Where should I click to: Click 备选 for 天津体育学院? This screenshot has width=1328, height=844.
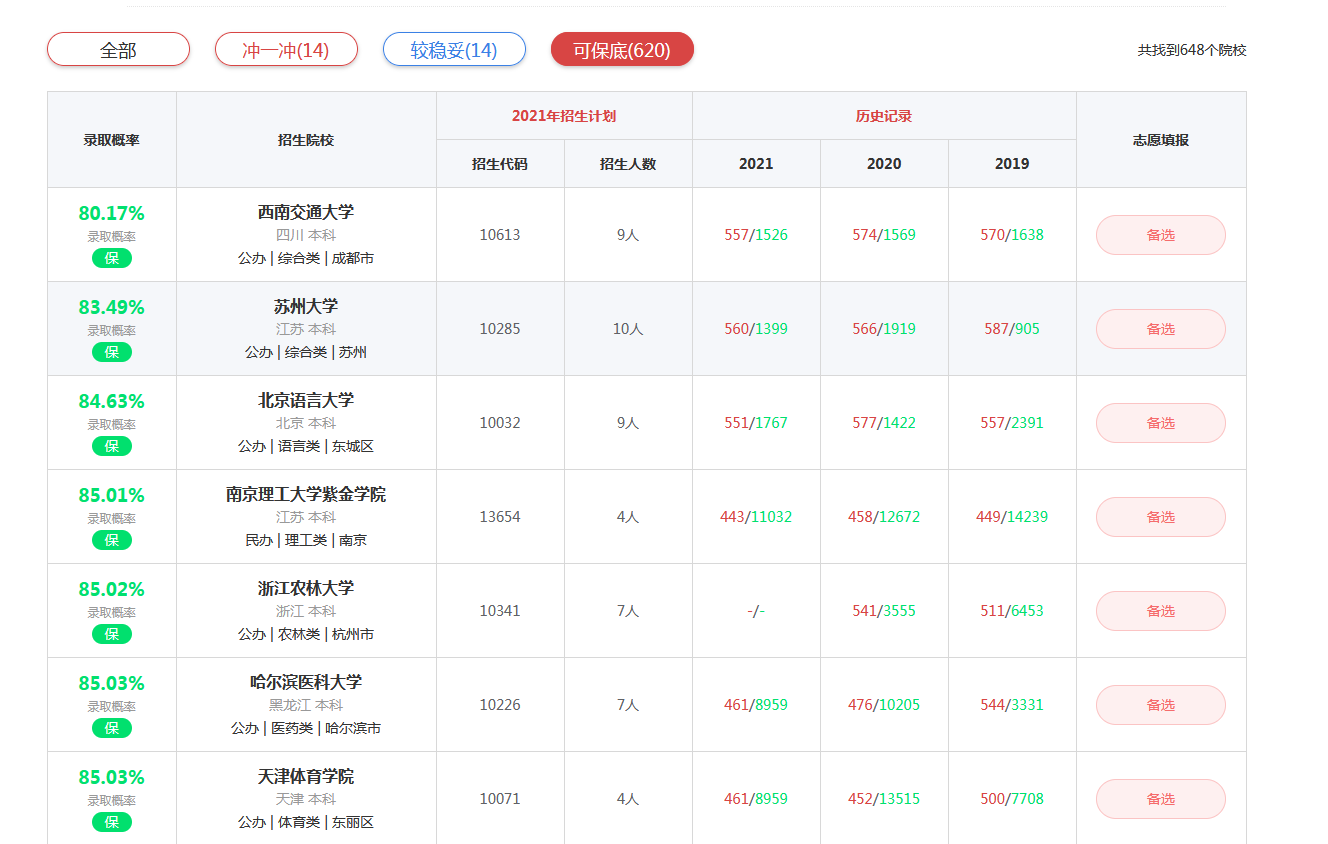pyautogui.click(x=1161, y=799)
